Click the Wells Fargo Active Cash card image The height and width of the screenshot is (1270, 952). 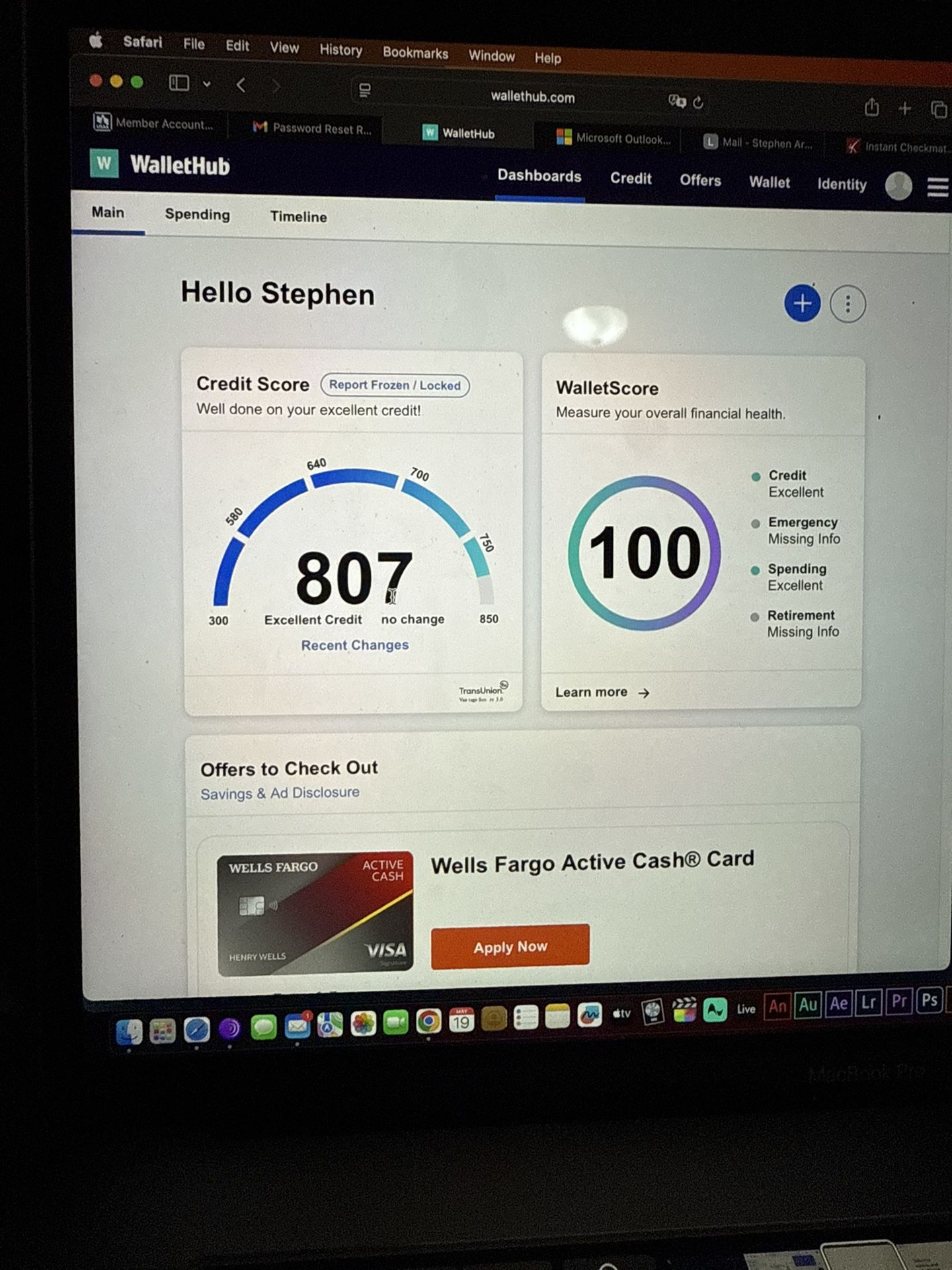pyautogui.click(x=315, y=913)
